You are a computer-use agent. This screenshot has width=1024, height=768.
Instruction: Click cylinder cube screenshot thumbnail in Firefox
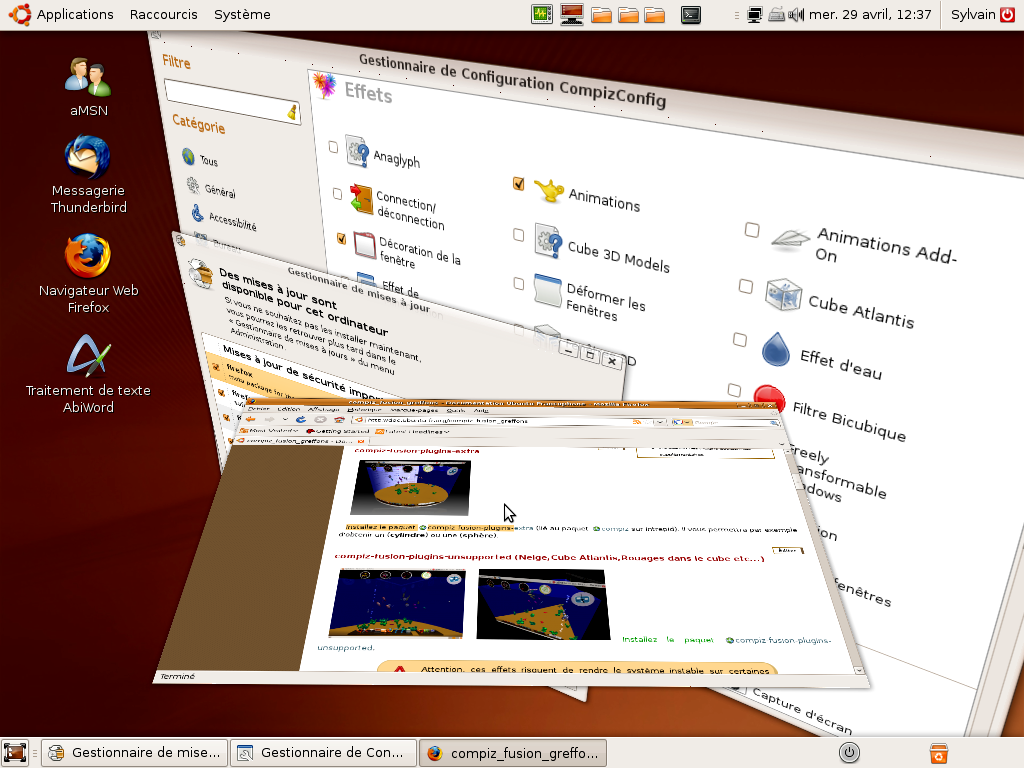tap(411, 487)
